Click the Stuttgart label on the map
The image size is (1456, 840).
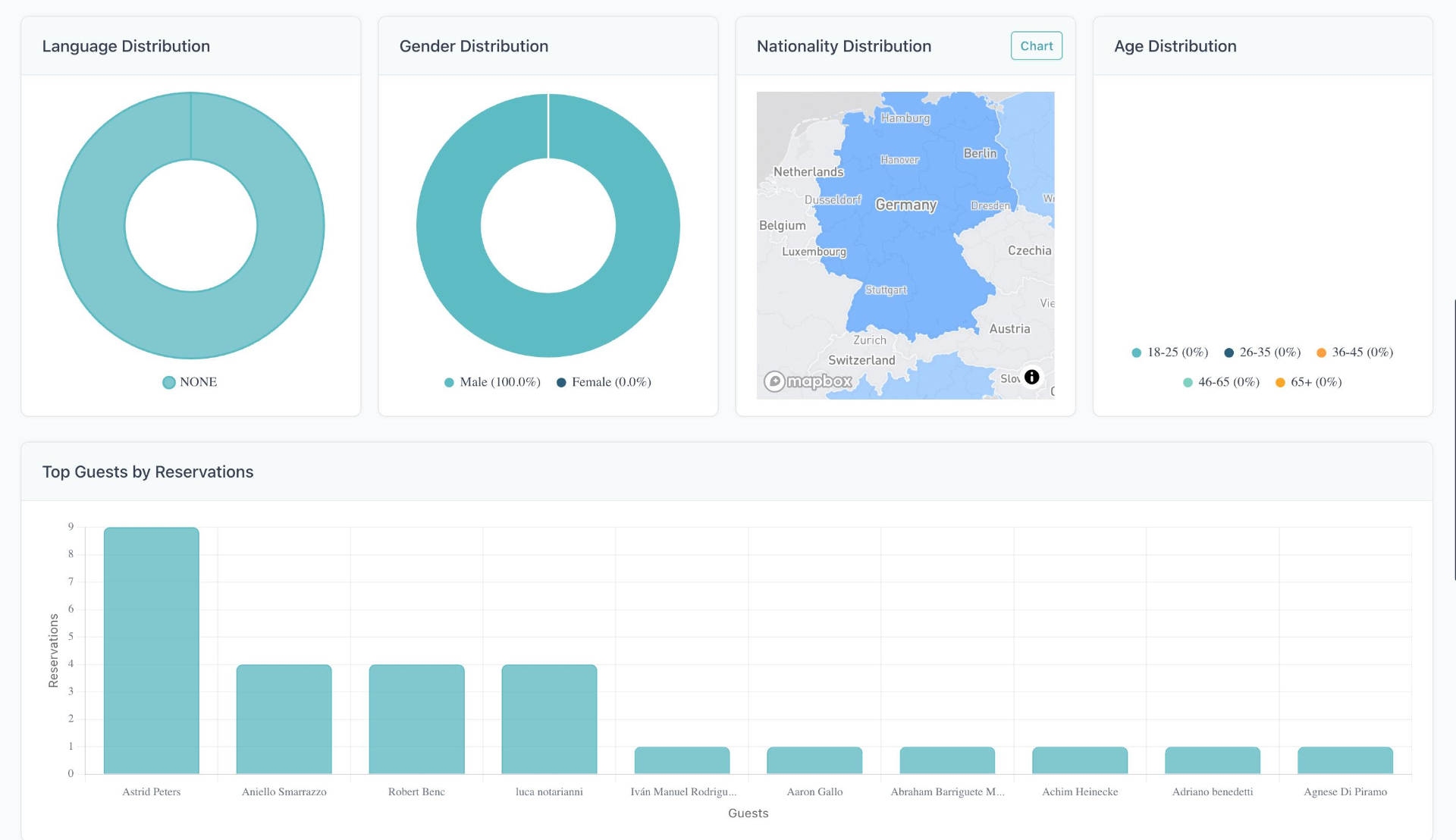(x=886, y=290)
